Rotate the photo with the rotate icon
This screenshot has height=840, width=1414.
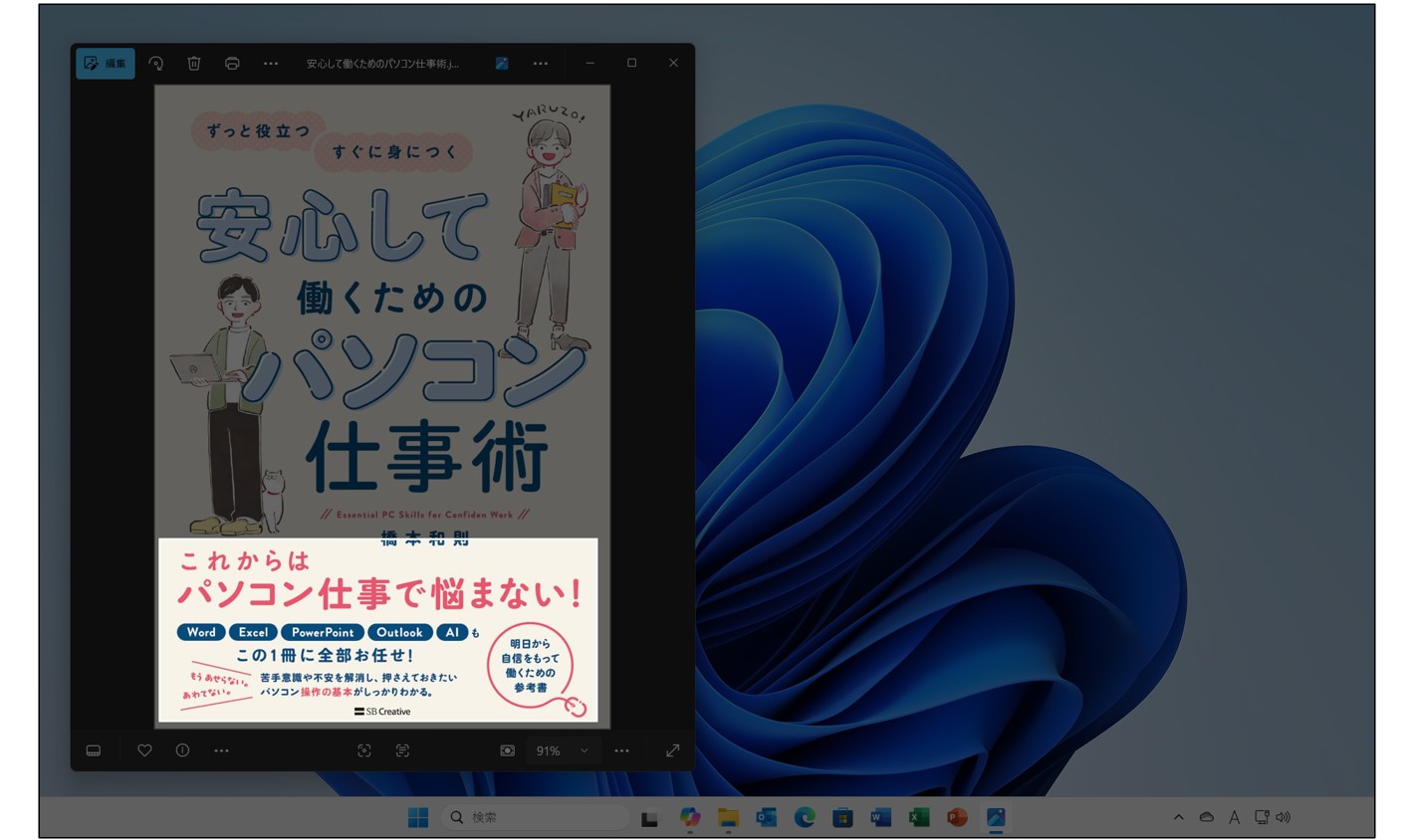pyautogui.click(x=156, y=63)
